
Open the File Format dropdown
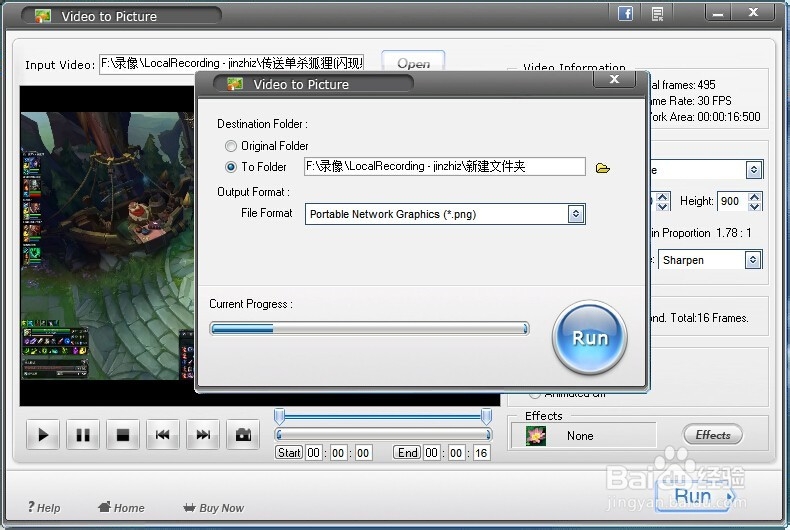[575, 214]
